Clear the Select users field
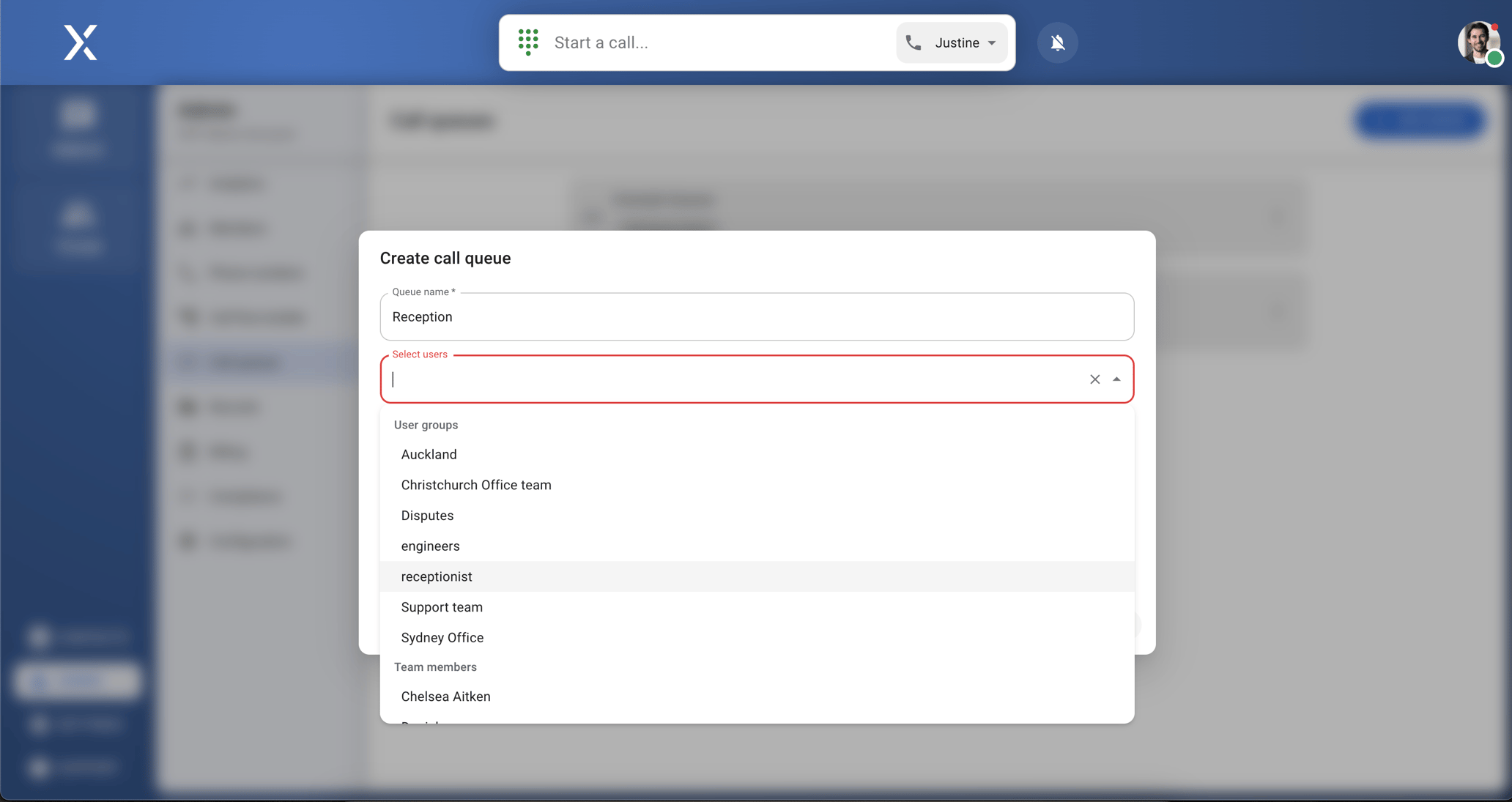The image size is (1512, 802). coord(1094,379)
